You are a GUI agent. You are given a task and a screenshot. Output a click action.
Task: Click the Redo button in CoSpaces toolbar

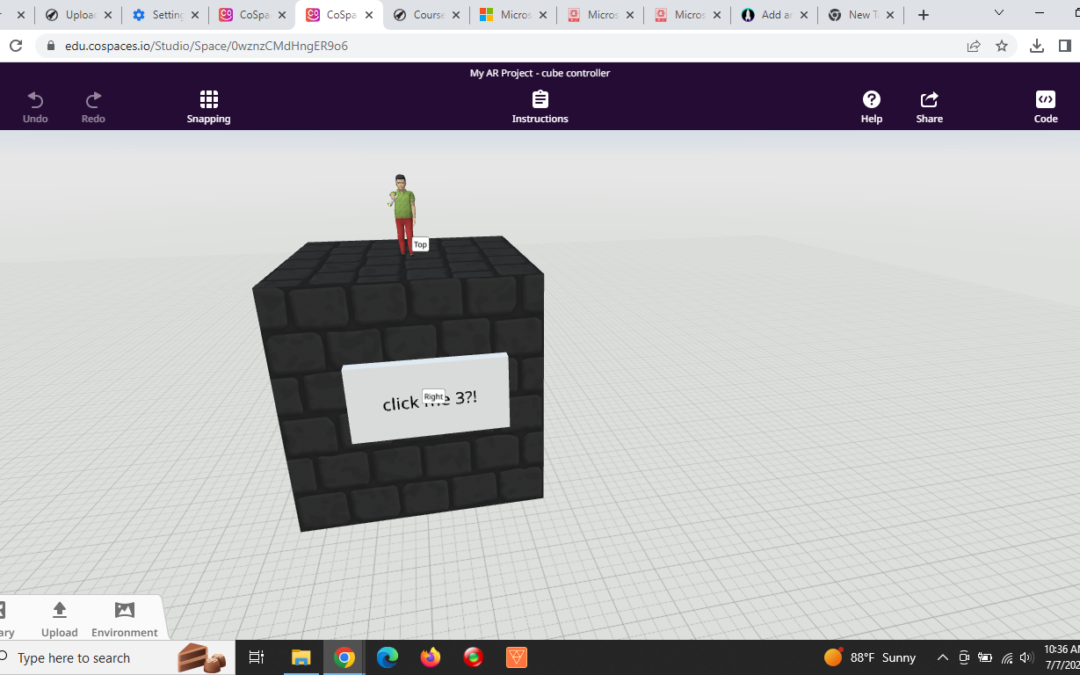pyautogui.click(x=93, y=107)
